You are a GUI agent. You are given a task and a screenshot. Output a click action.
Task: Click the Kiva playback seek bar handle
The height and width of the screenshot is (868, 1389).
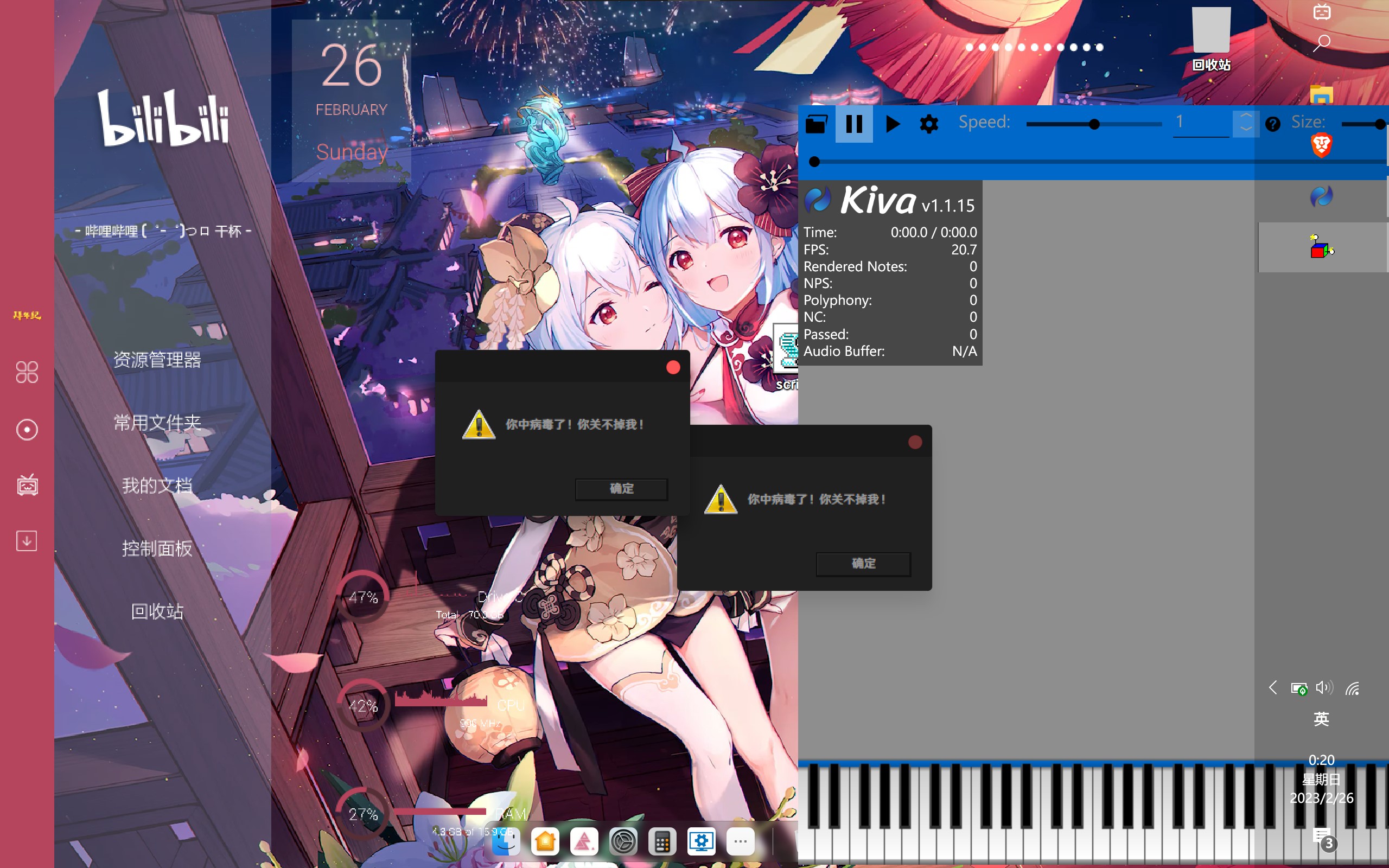point(814,162)
